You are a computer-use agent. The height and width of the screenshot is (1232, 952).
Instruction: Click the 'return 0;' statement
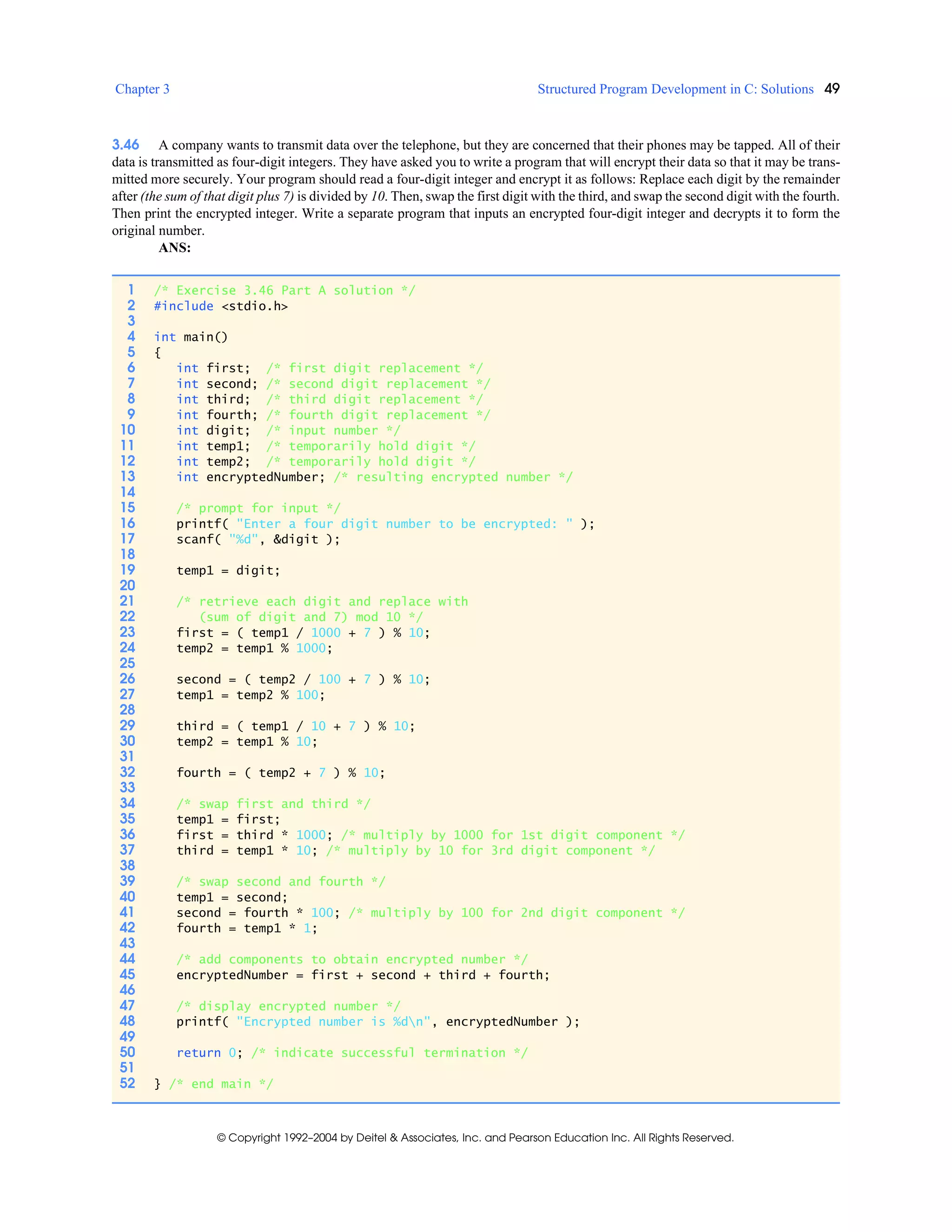[209, 1053]
